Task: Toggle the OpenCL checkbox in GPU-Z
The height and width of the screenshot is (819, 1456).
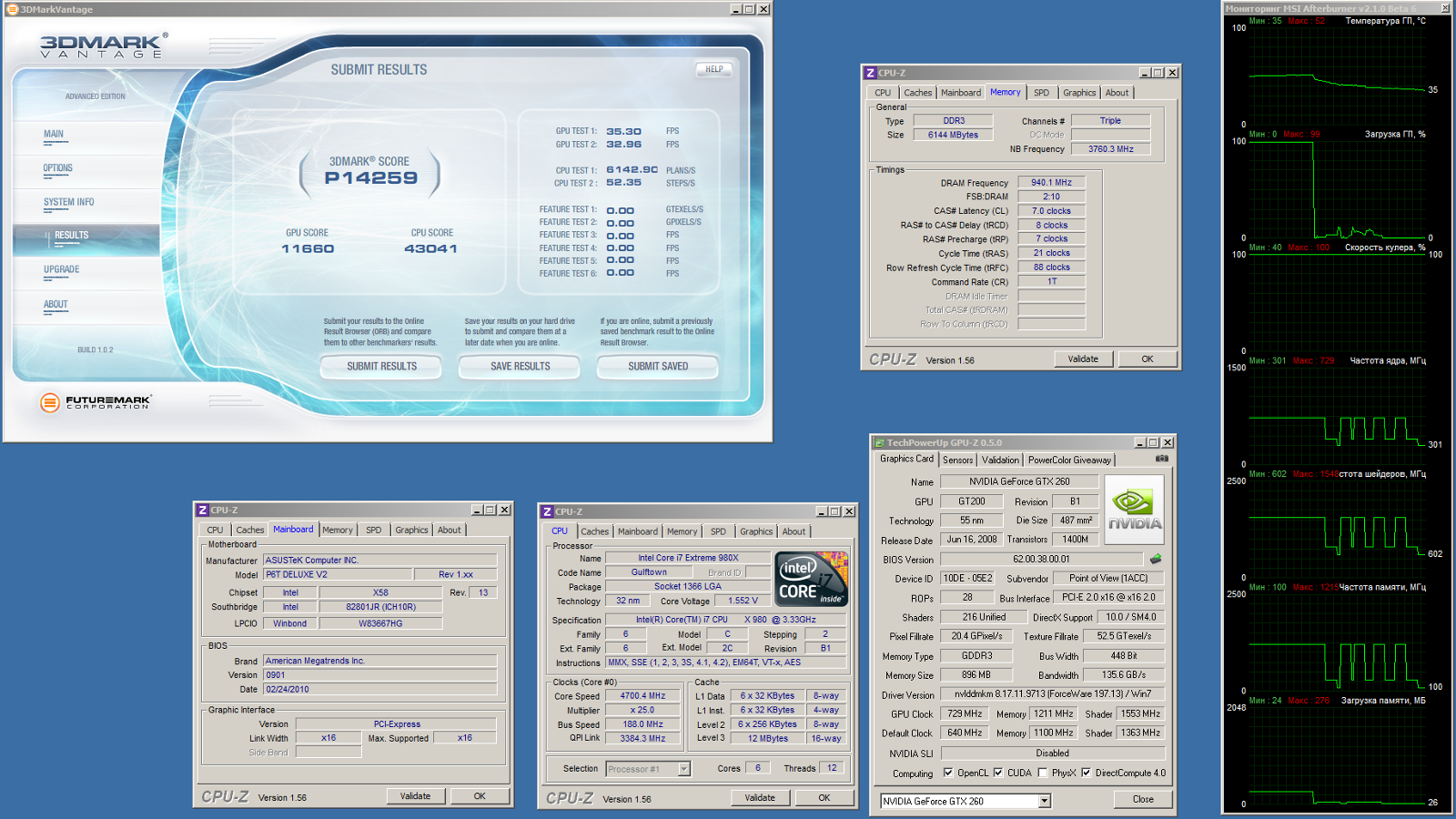Action: (948, 773)
